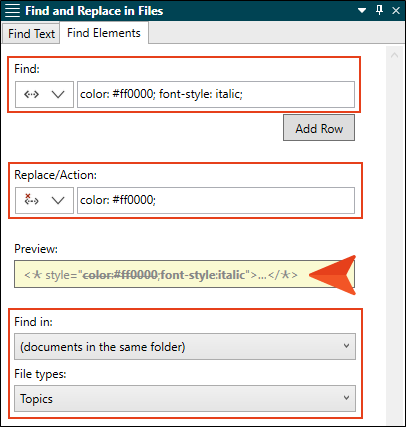This screenshot has width=406, height=427.
Task: Open the File types Topics dropdown
Action: click(185, 399)
